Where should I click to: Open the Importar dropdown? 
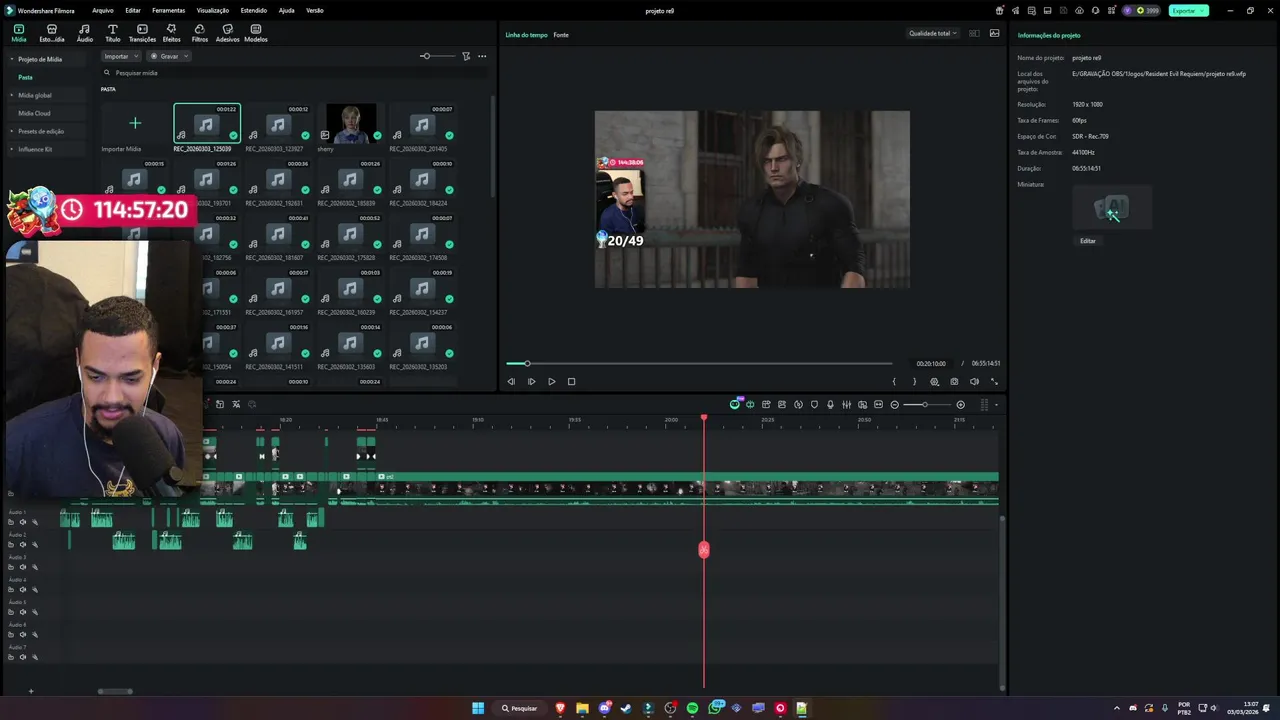coord(121,56)
